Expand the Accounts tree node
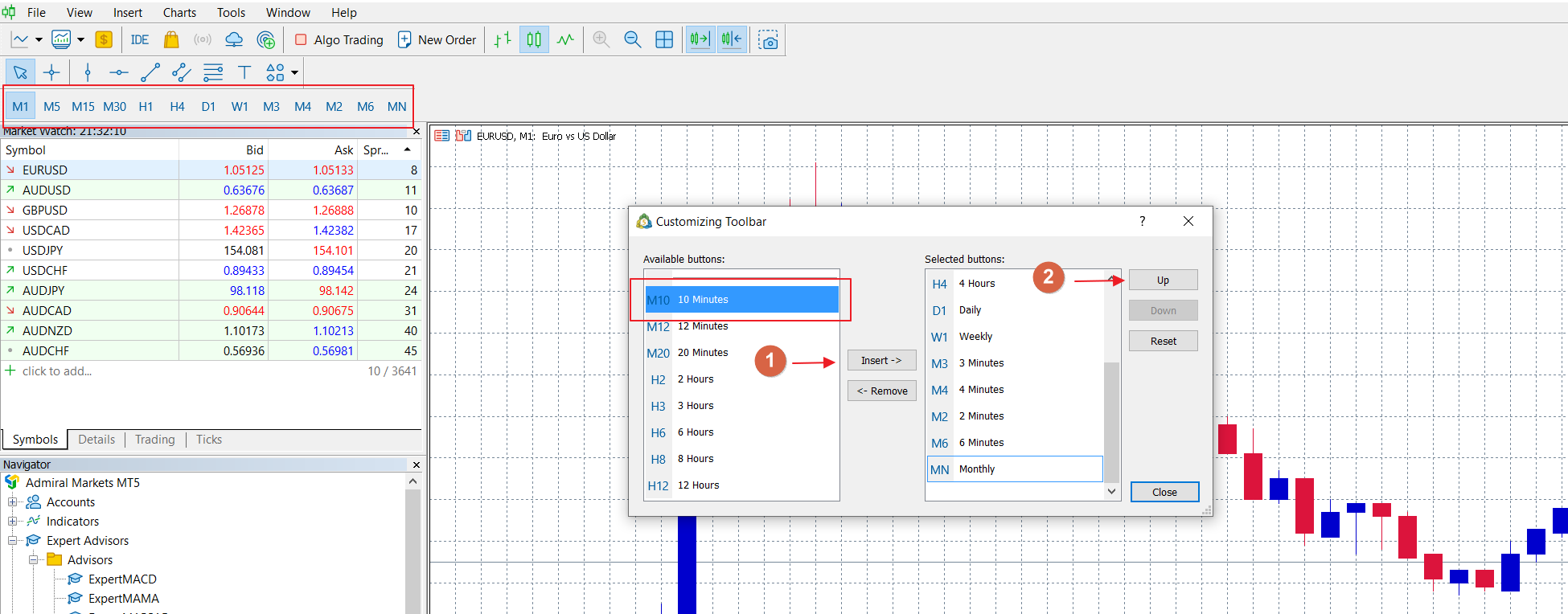Screen dimensions: 1568x614 coord(12,501)
